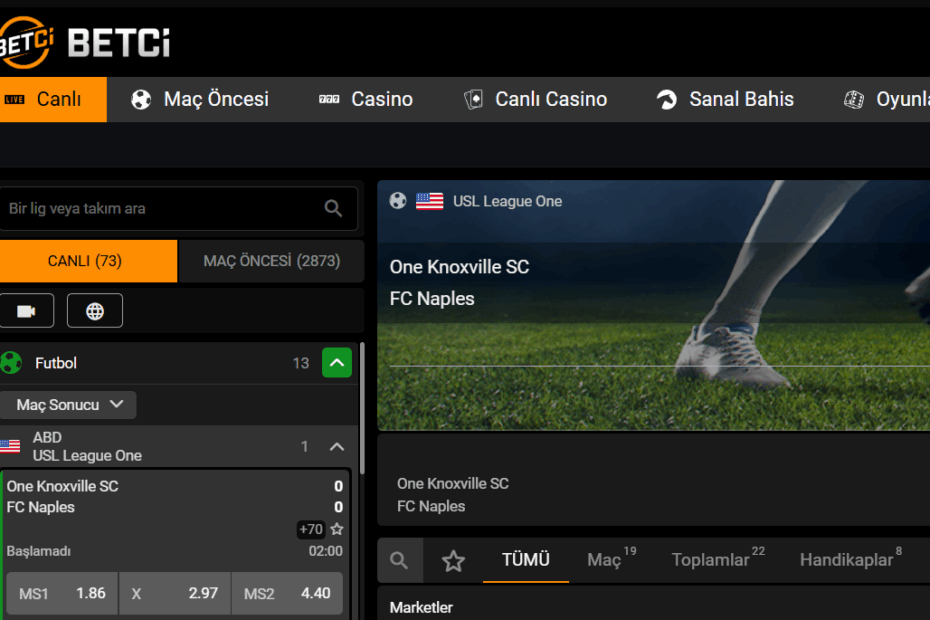Click the soccer ball icon in match banner
The height and width of the screenshot is (620, 930).
(x=398, y=201)
